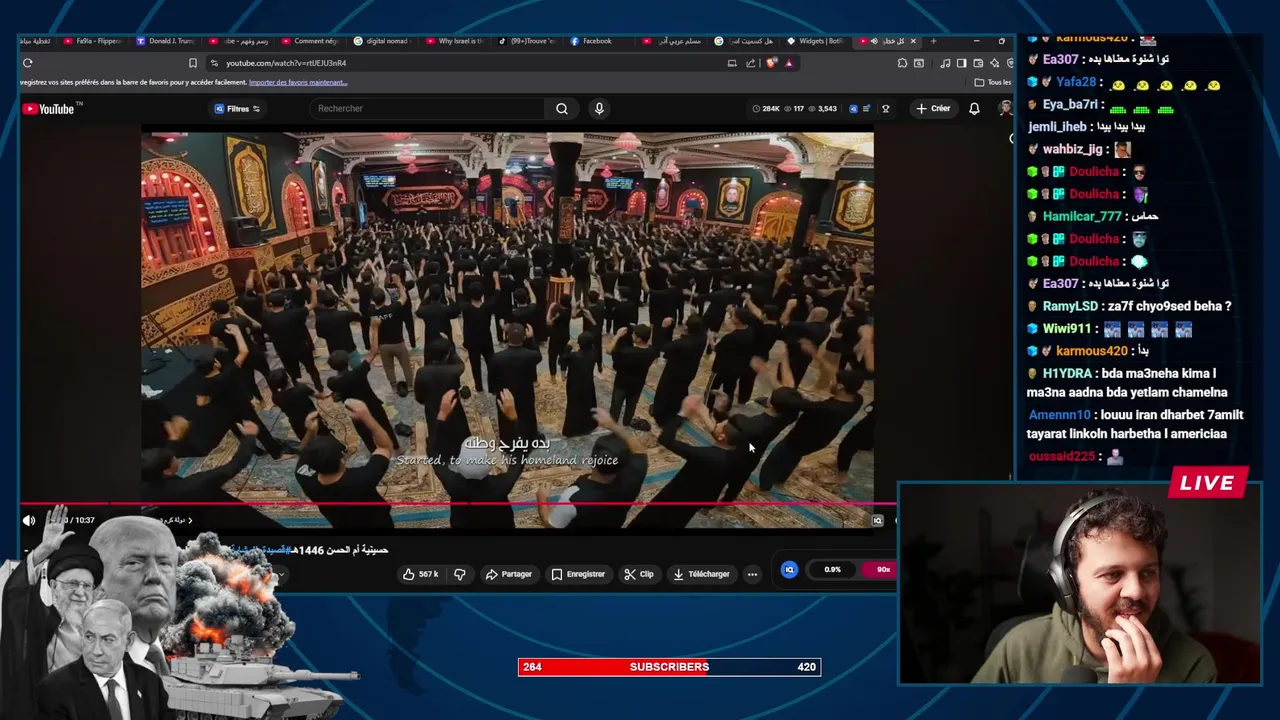Click the search magnifier button
Viewport: 1280px width, 720px height.
click(x=562, y=108)
